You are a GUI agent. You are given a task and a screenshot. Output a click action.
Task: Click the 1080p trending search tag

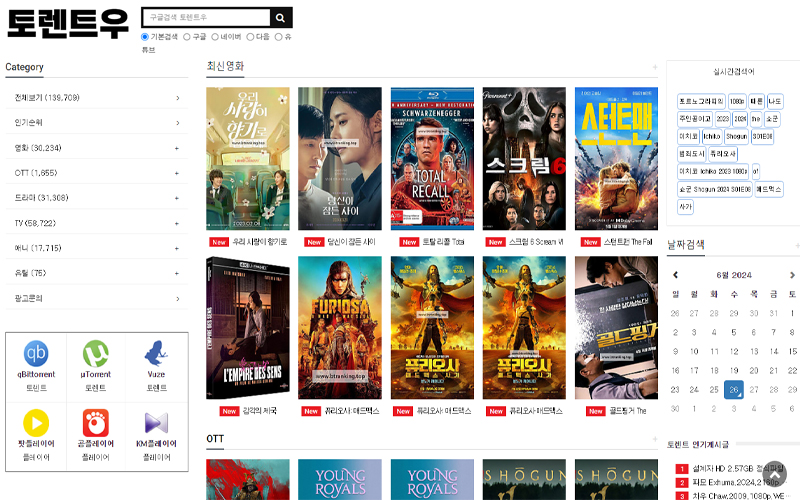click(737, 102)
